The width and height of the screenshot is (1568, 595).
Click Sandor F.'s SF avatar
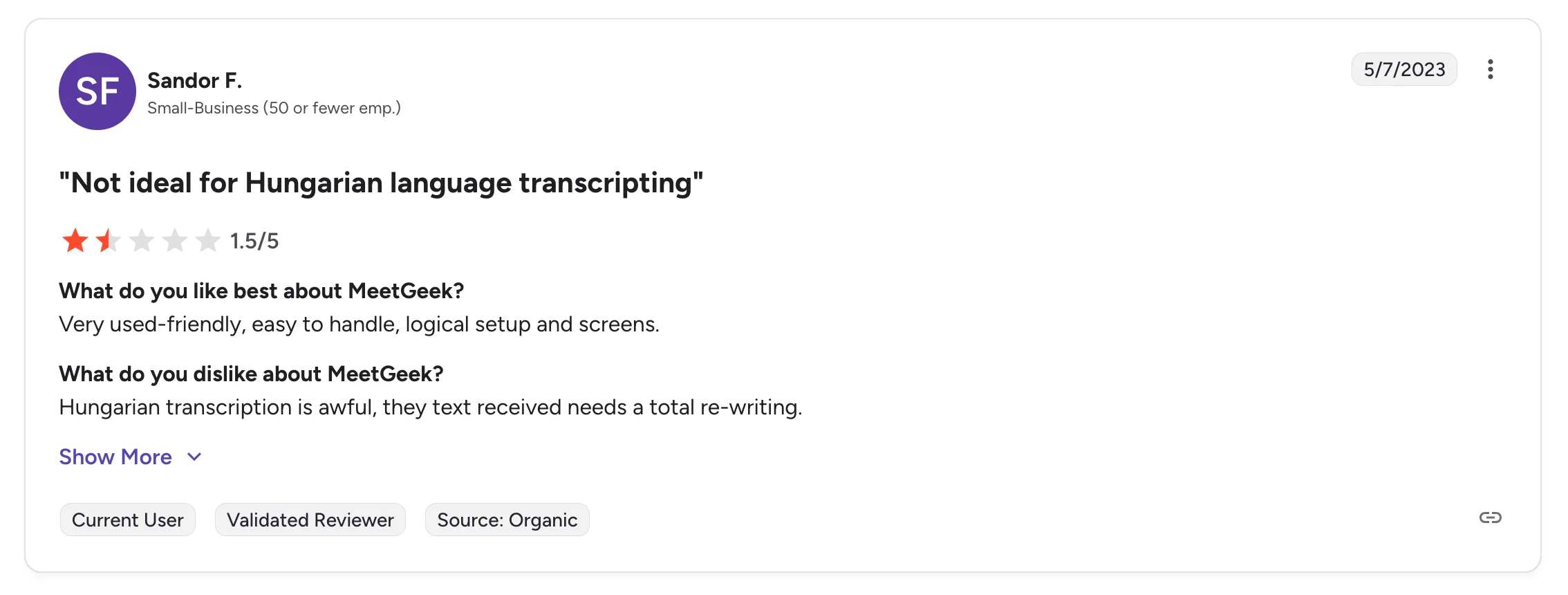coord(97,91)
